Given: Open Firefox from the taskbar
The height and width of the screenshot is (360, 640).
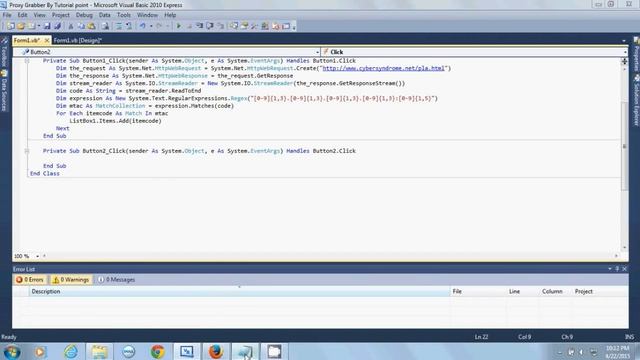Looking at the screenshot, I should click(216, 351).
